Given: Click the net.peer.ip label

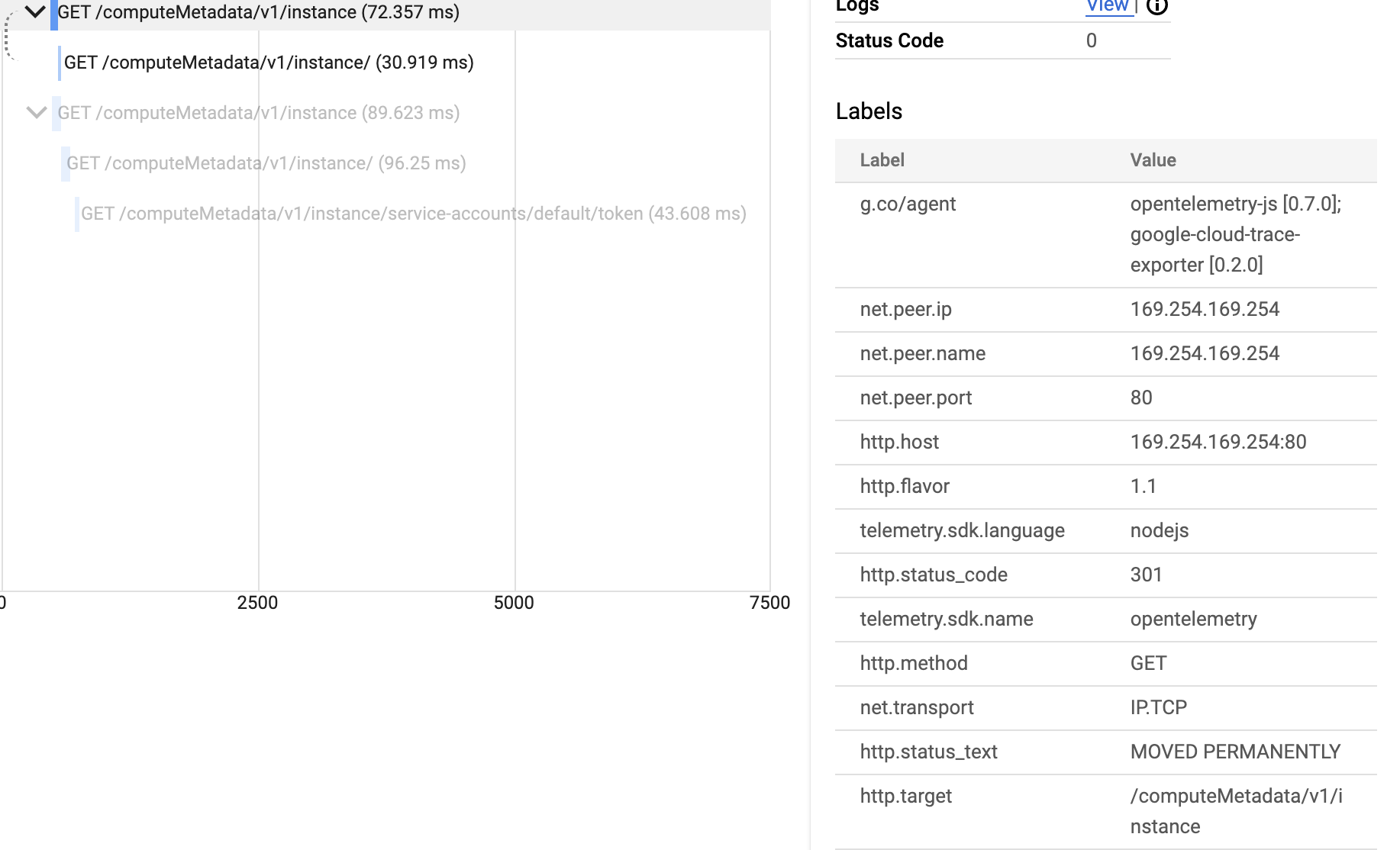Looking at the screenshot, I should pyautogui.click(x=905, y=309).
